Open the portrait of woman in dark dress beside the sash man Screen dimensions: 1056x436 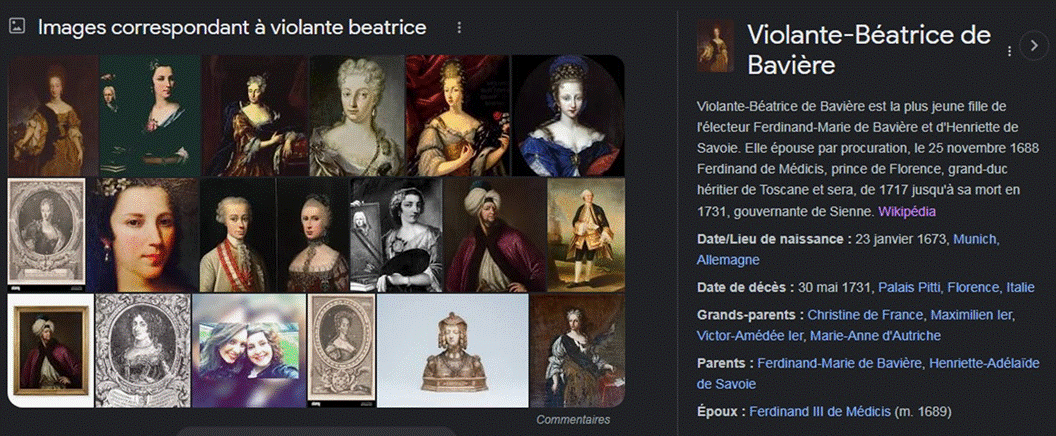click(x=312, y=235)
